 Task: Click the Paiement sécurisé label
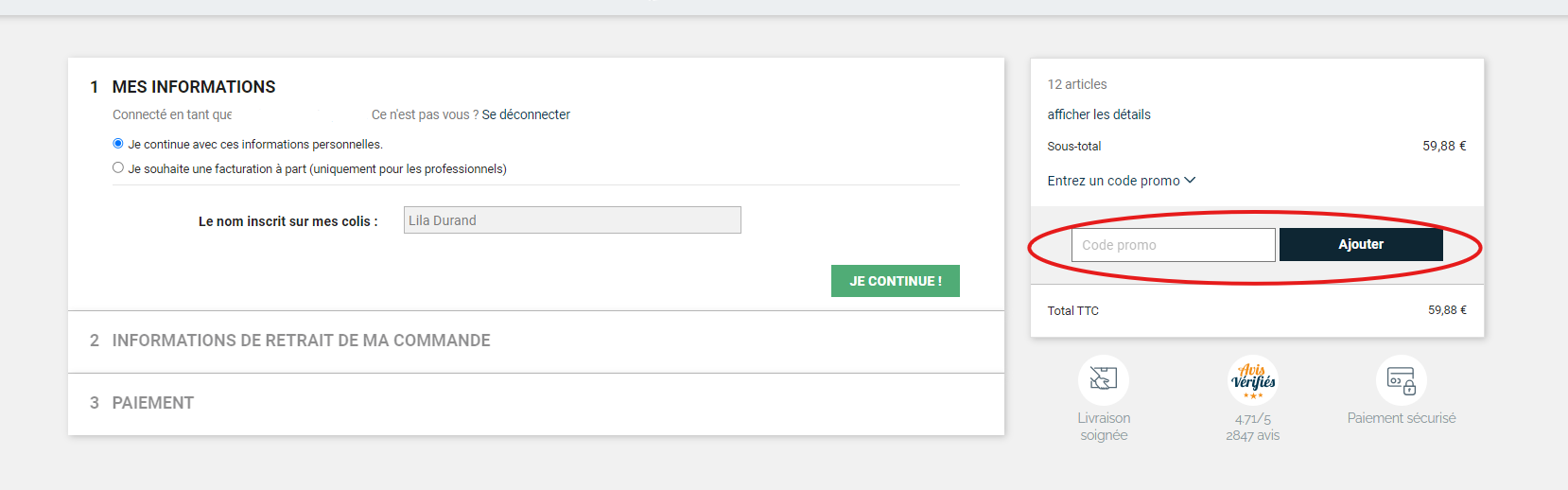(1401, 418)
